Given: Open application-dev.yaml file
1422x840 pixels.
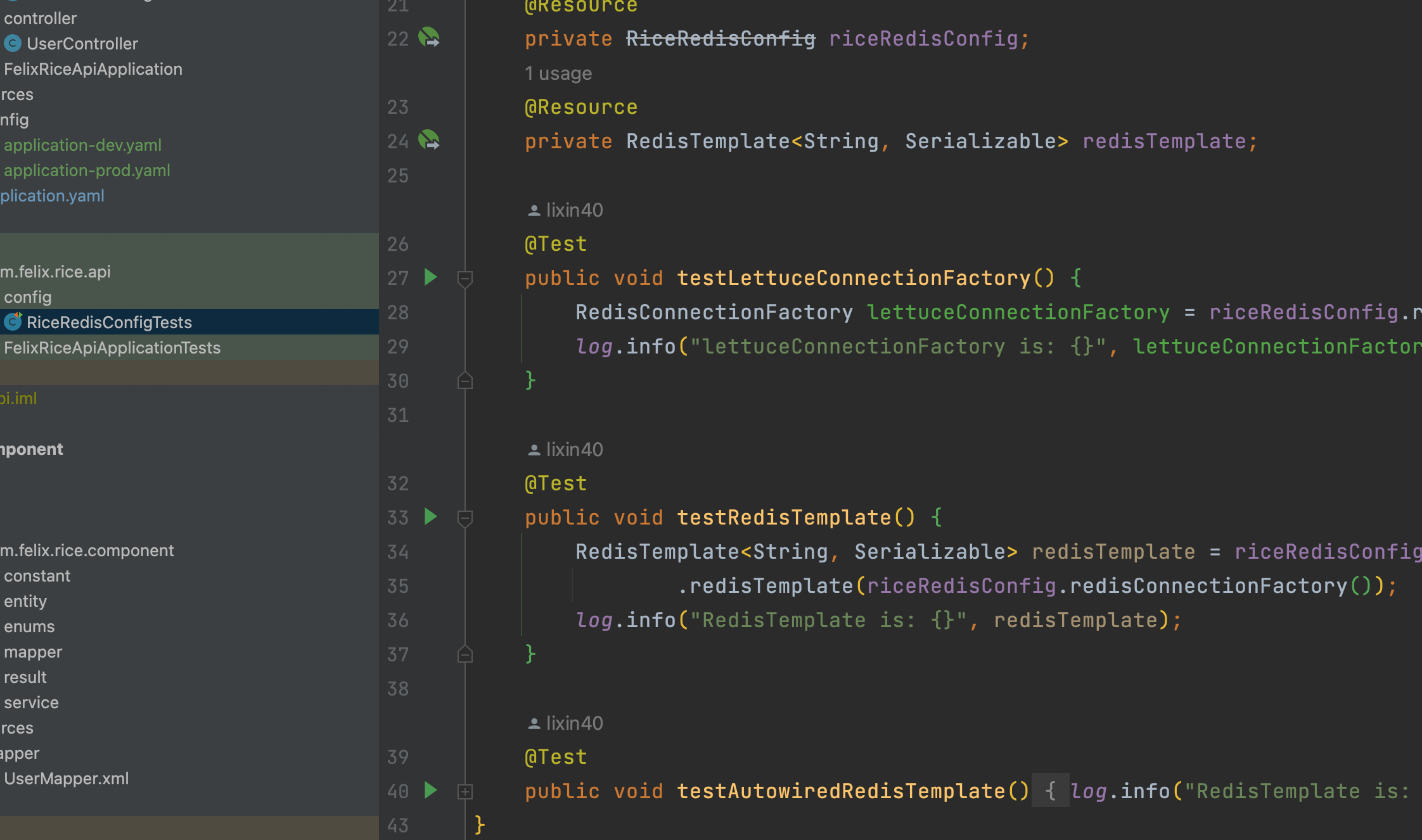Looking at the screenshot, I should point(82,145).
